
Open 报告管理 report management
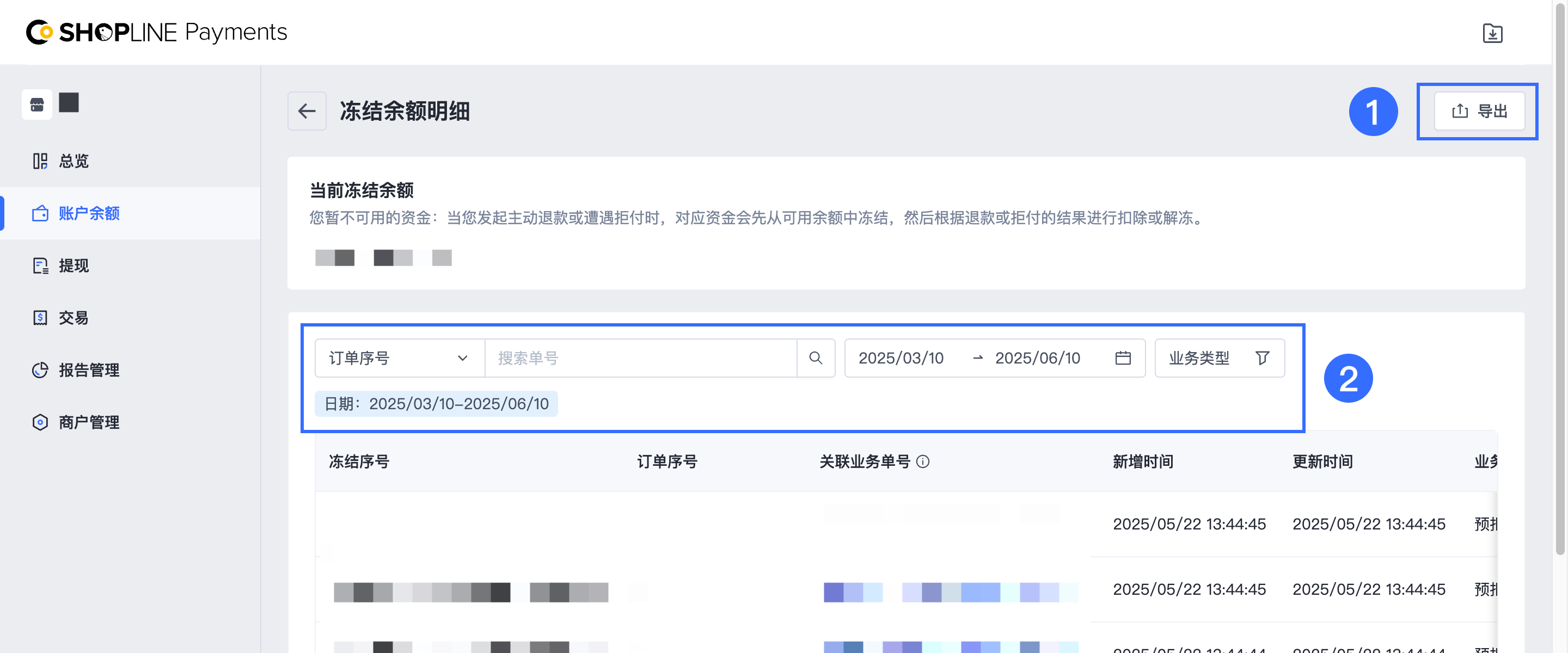click(x=130, y=370)
